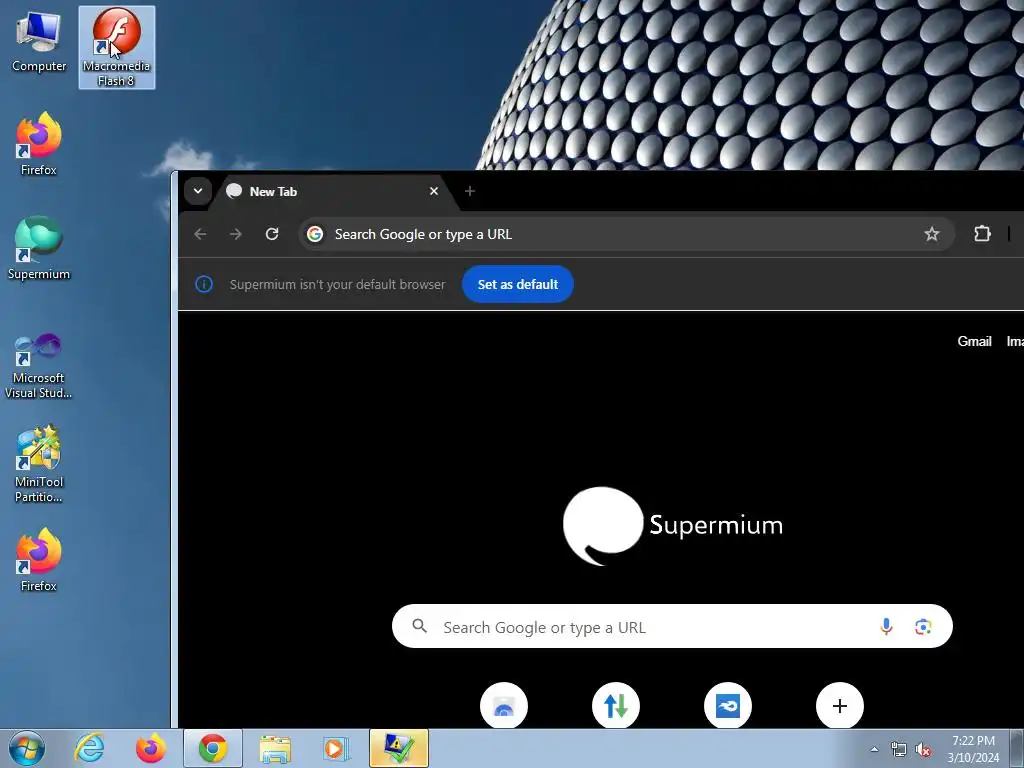The image size is (1024, 768).
Task: Open Windows Explorer from taskbar
Action: [275, 748]
